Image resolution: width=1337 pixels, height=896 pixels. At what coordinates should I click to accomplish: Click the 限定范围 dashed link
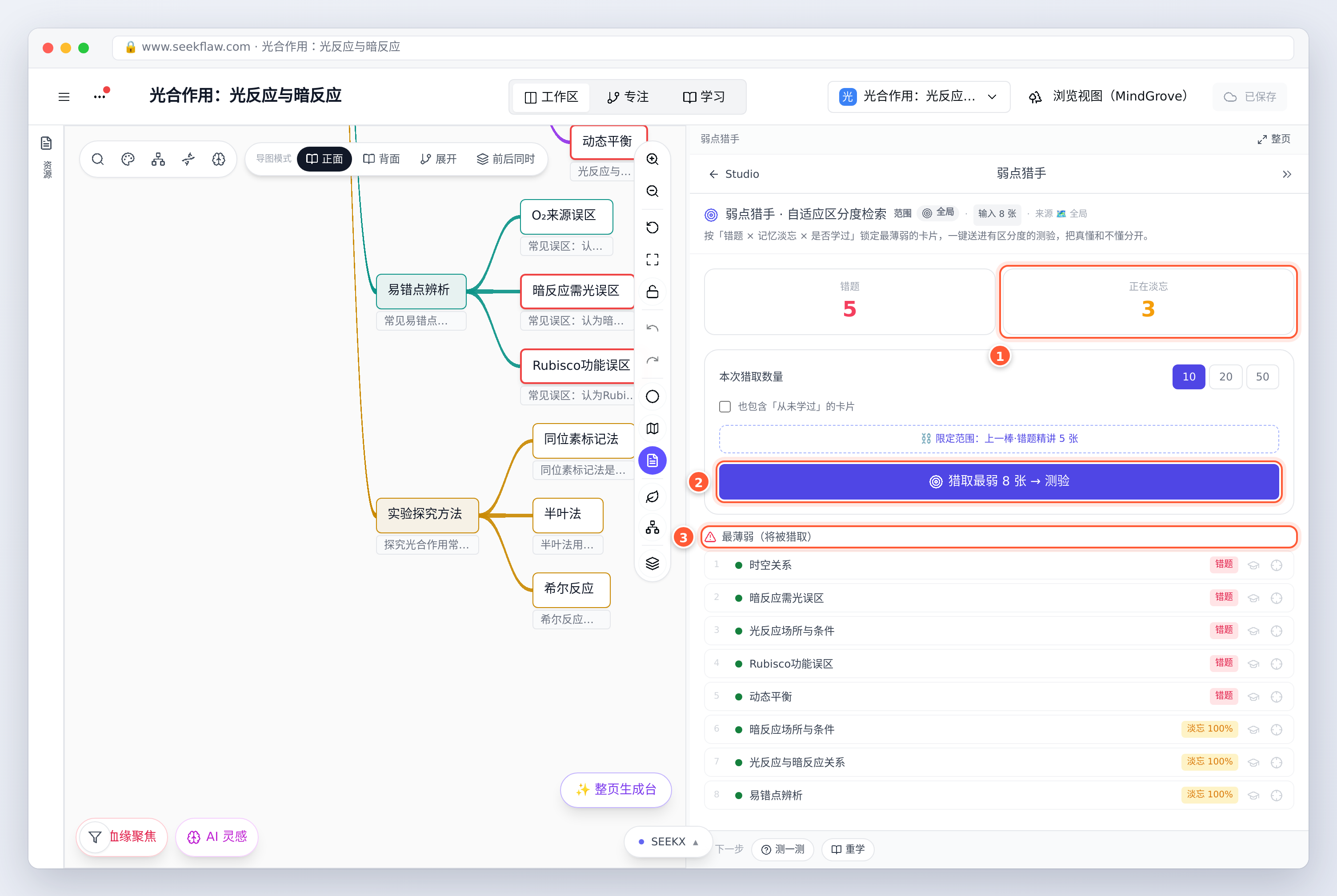pyautogui.click(x=999, y=439)
